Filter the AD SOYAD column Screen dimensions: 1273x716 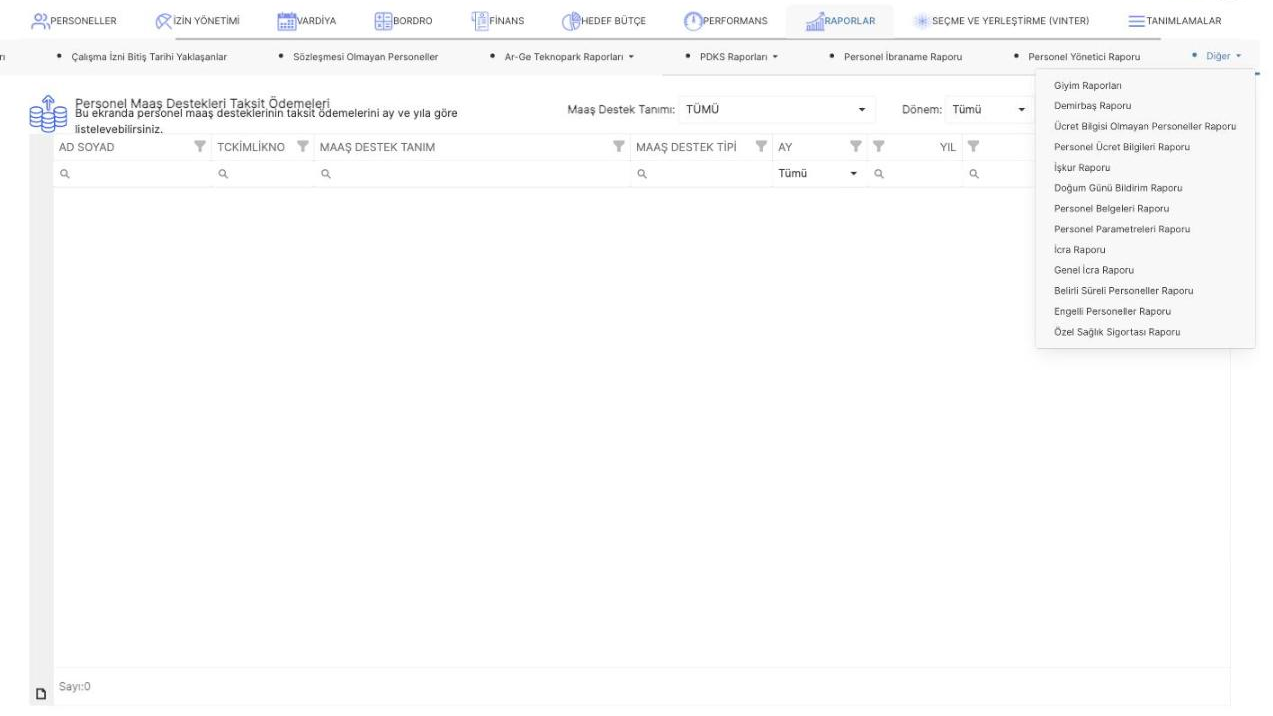(x=200, y=148)
